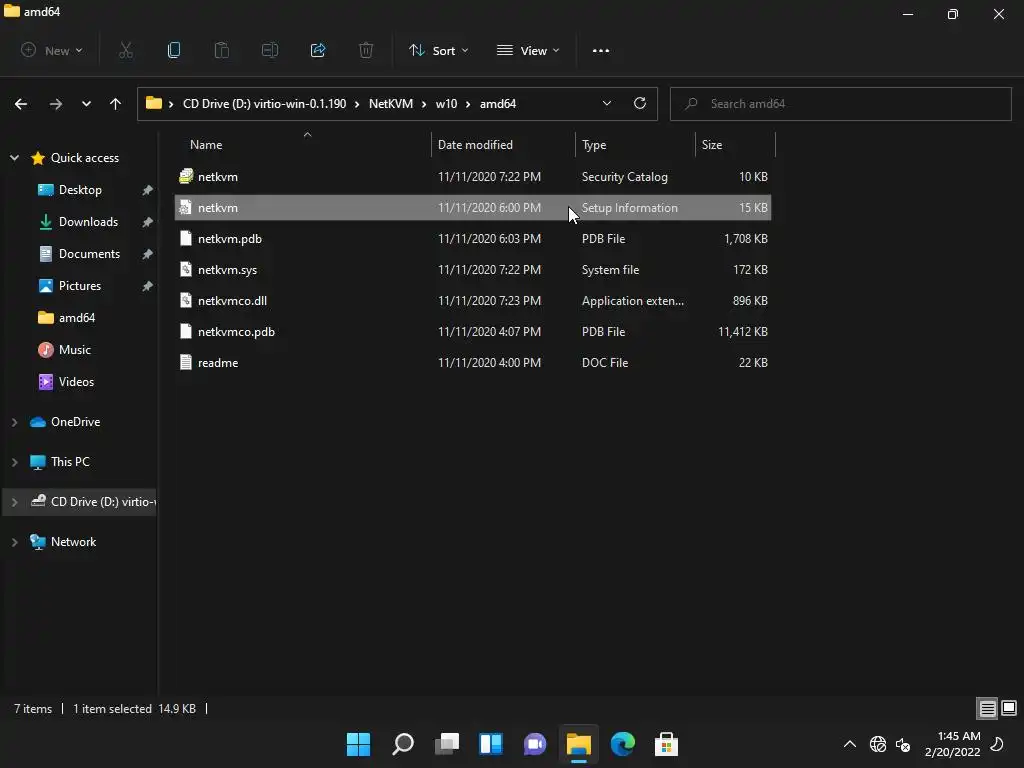
Task: Collapse the Quick access tree
Action: click(14, 157)
